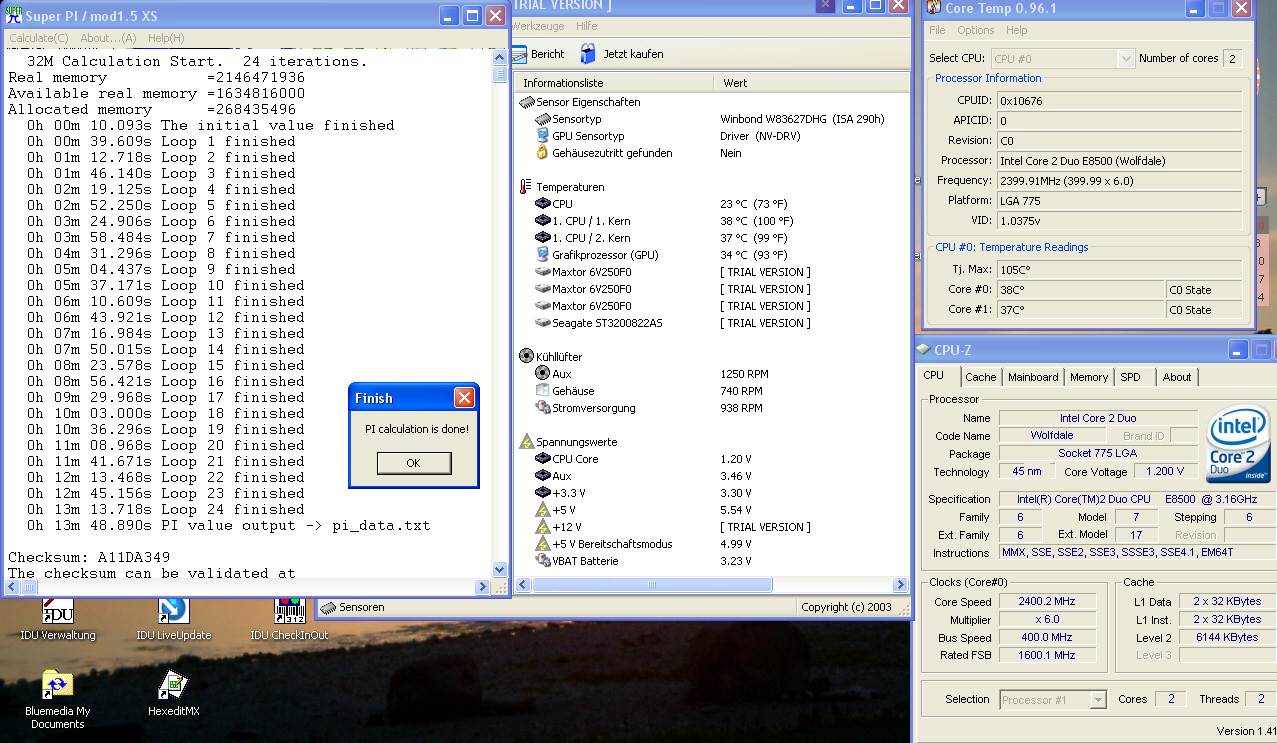Image resolution: width=1277 pixels, height=743 pixels.
Task: Select the Sensortyp row icon
Action: point(543,119)
